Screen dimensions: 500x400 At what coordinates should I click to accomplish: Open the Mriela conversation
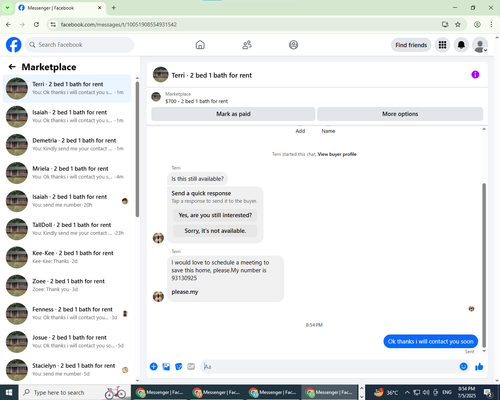click(x=67, y=173)
